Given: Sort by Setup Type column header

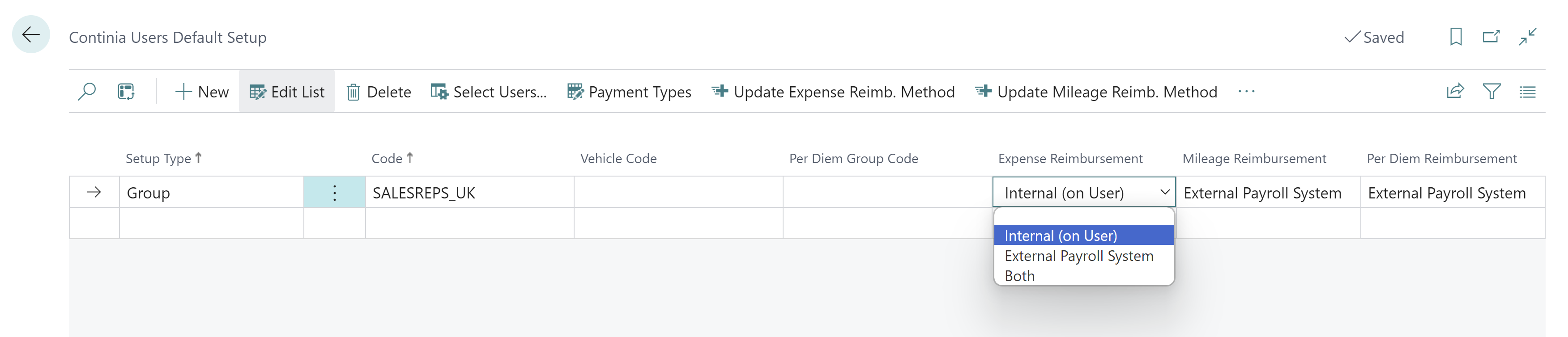Looking at the screenshot, I should (x=164, y=159).
